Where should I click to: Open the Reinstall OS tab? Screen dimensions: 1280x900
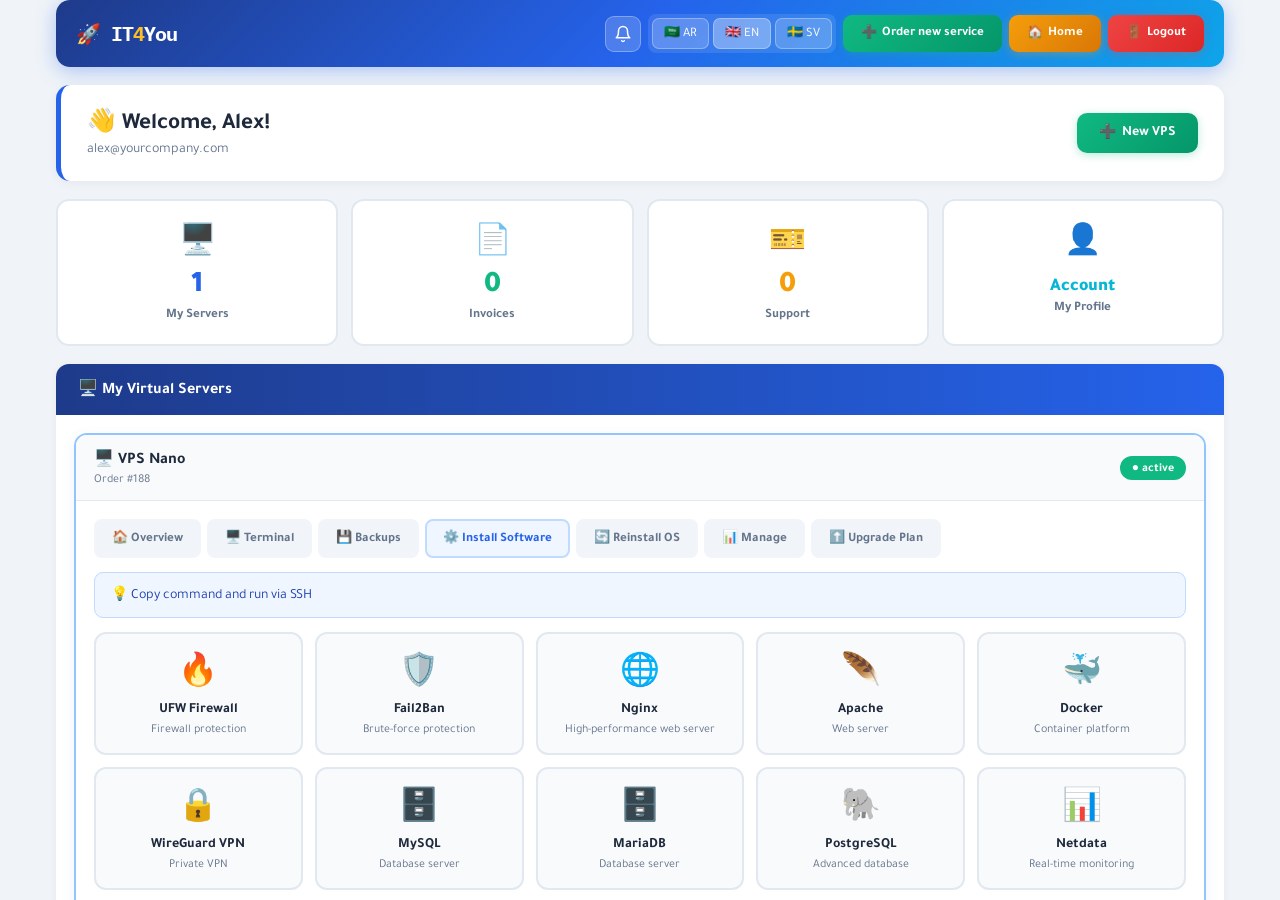point(637,538)
